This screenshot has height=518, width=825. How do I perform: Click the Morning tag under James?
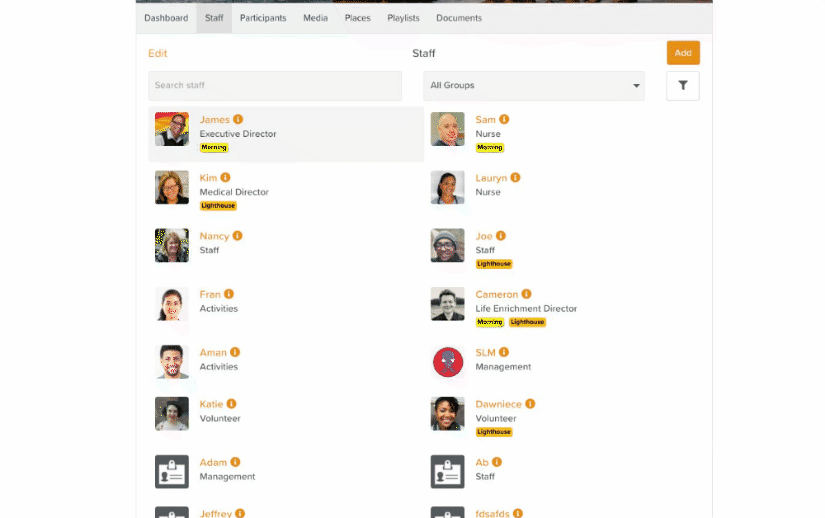[x=214, y=148]
